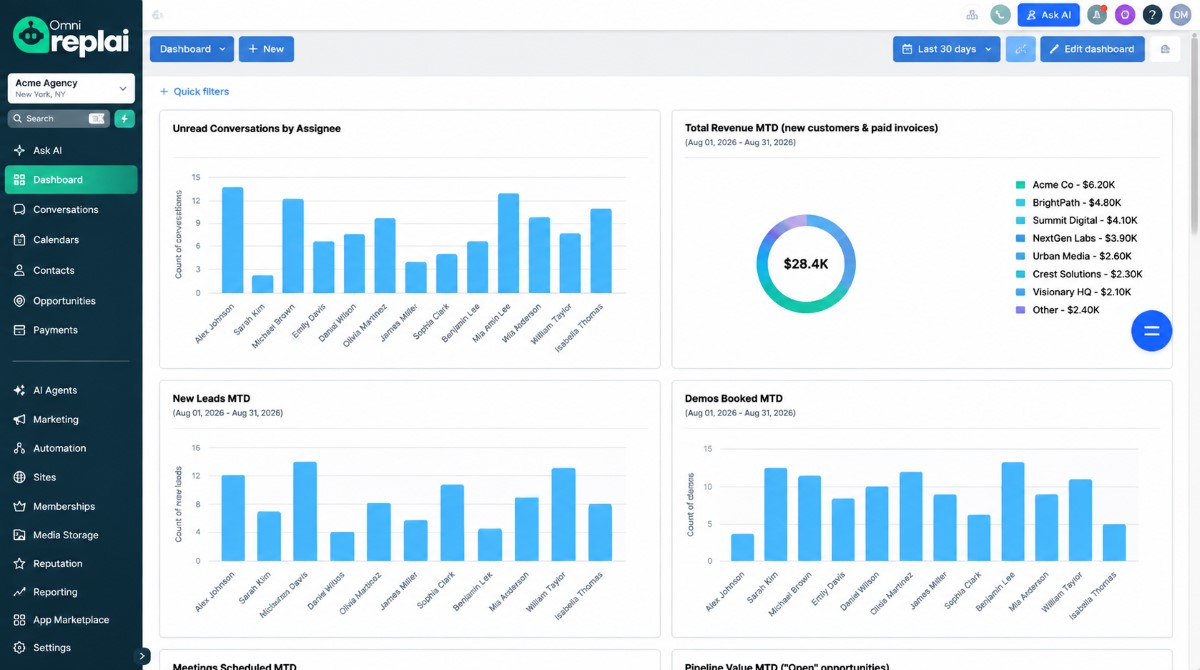Click the small icon at top-left of header
The image size is (1200, 670).
(158, 15)
